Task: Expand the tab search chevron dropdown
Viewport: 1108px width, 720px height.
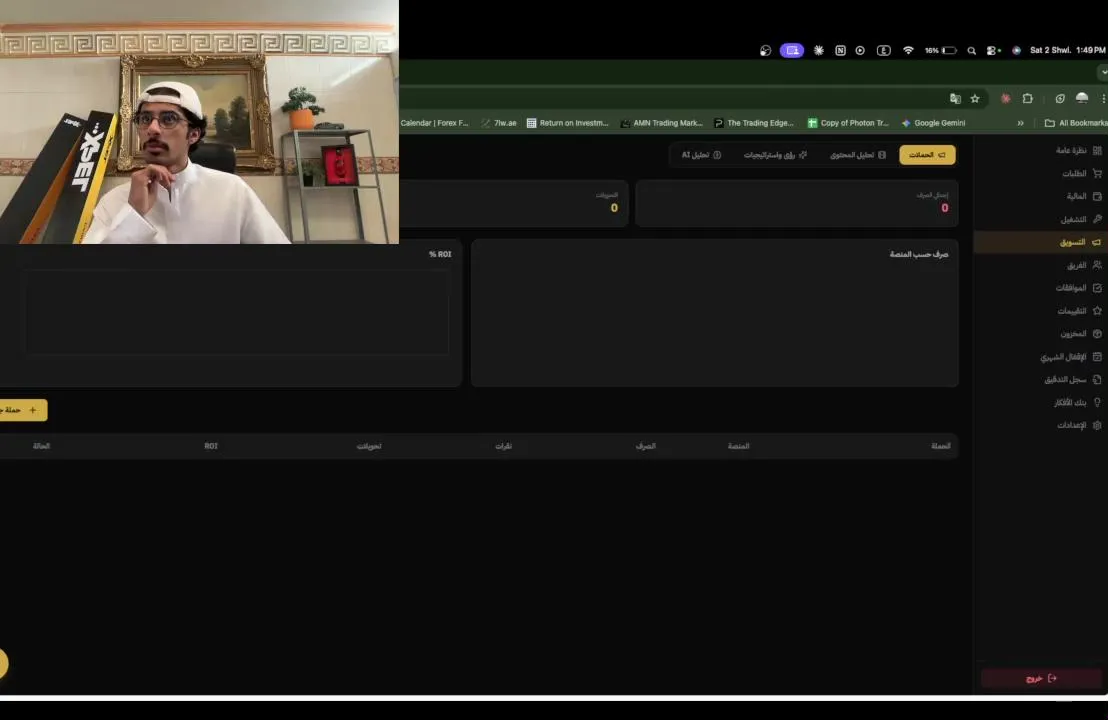Action: (1103, 72)
